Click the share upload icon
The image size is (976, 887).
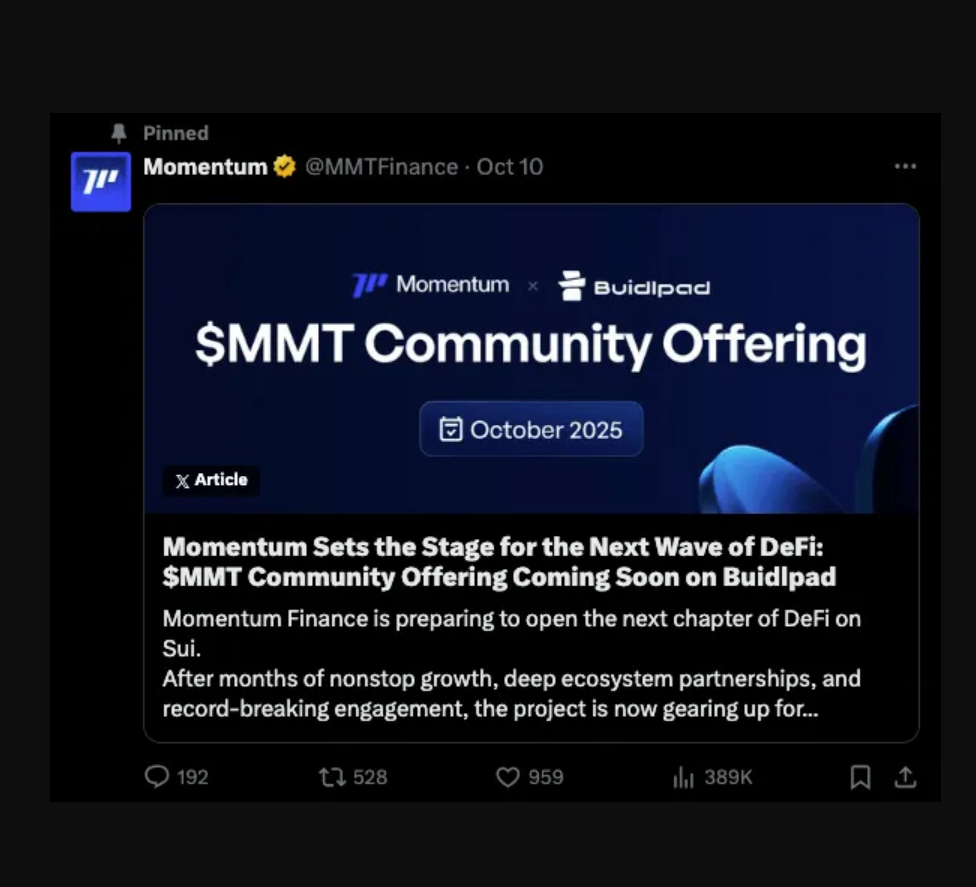point(905,777)
